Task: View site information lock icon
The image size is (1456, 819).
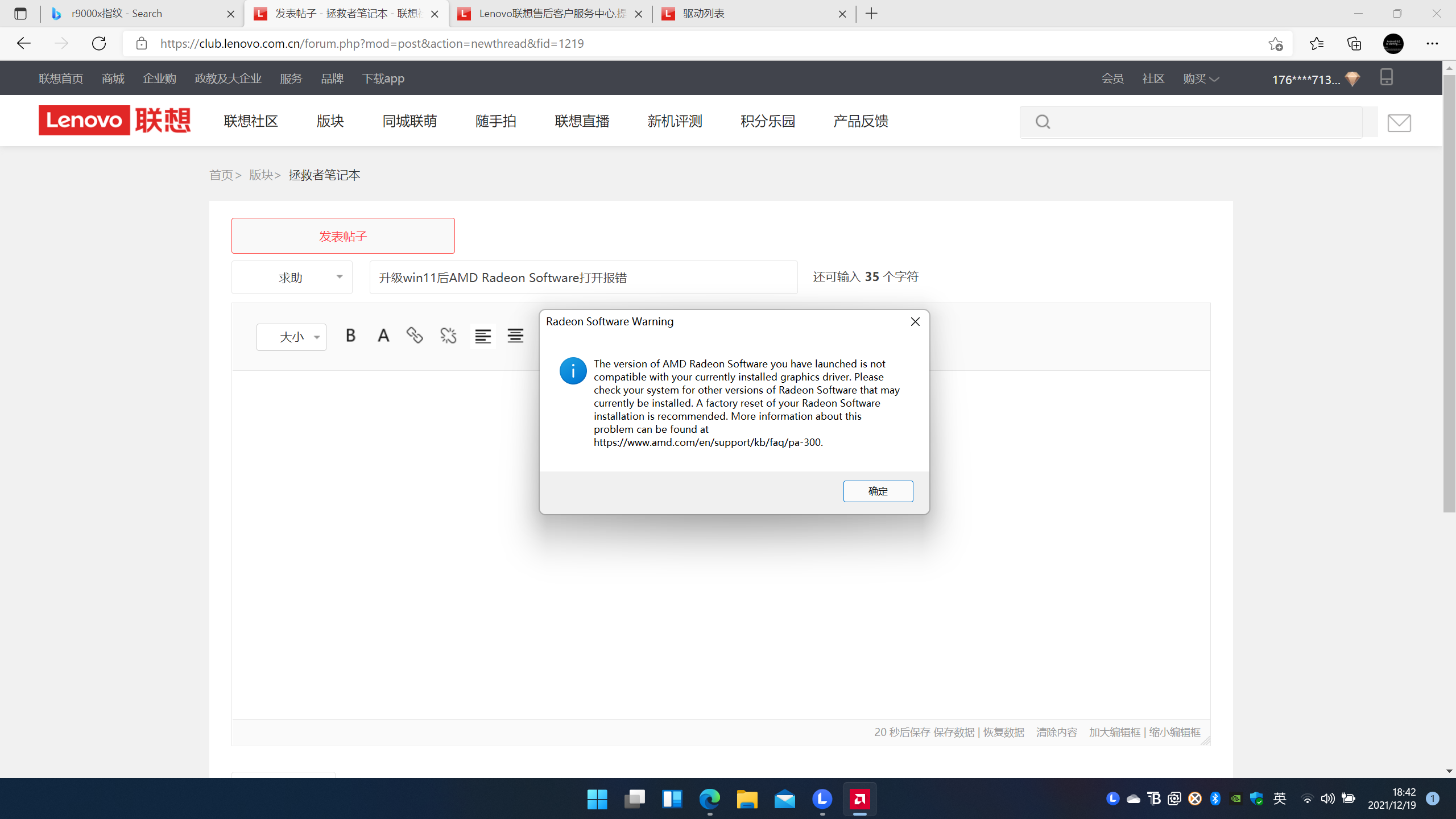Action: pyautogui.click(x=142, y=43)
